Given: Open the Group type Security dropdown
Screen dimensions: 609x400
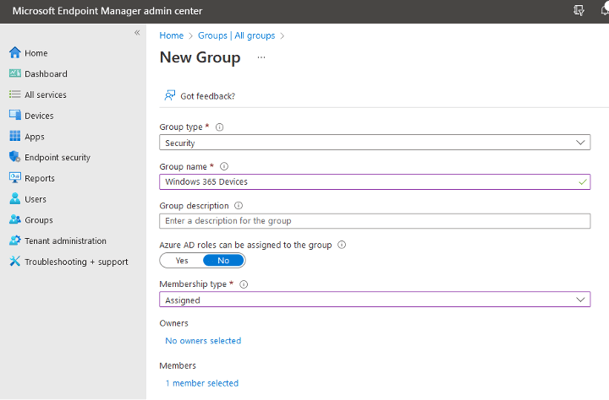Looking at the screenshot, I should [375, 143].
